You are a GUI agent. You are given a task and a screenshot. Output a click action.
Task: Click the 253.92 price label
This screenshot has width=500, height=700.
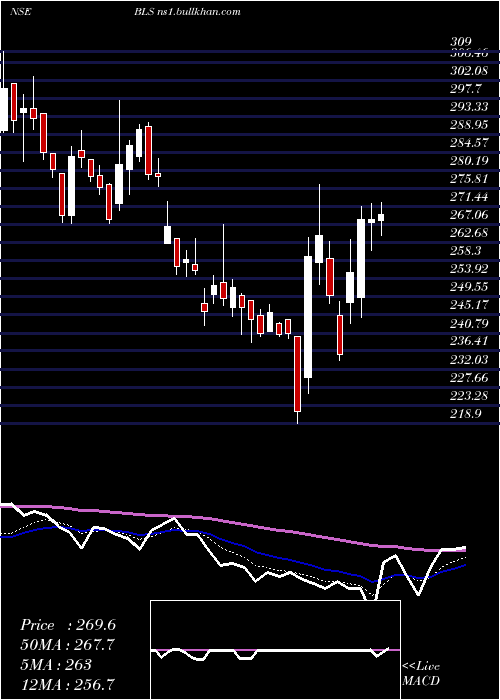(470, 269)
